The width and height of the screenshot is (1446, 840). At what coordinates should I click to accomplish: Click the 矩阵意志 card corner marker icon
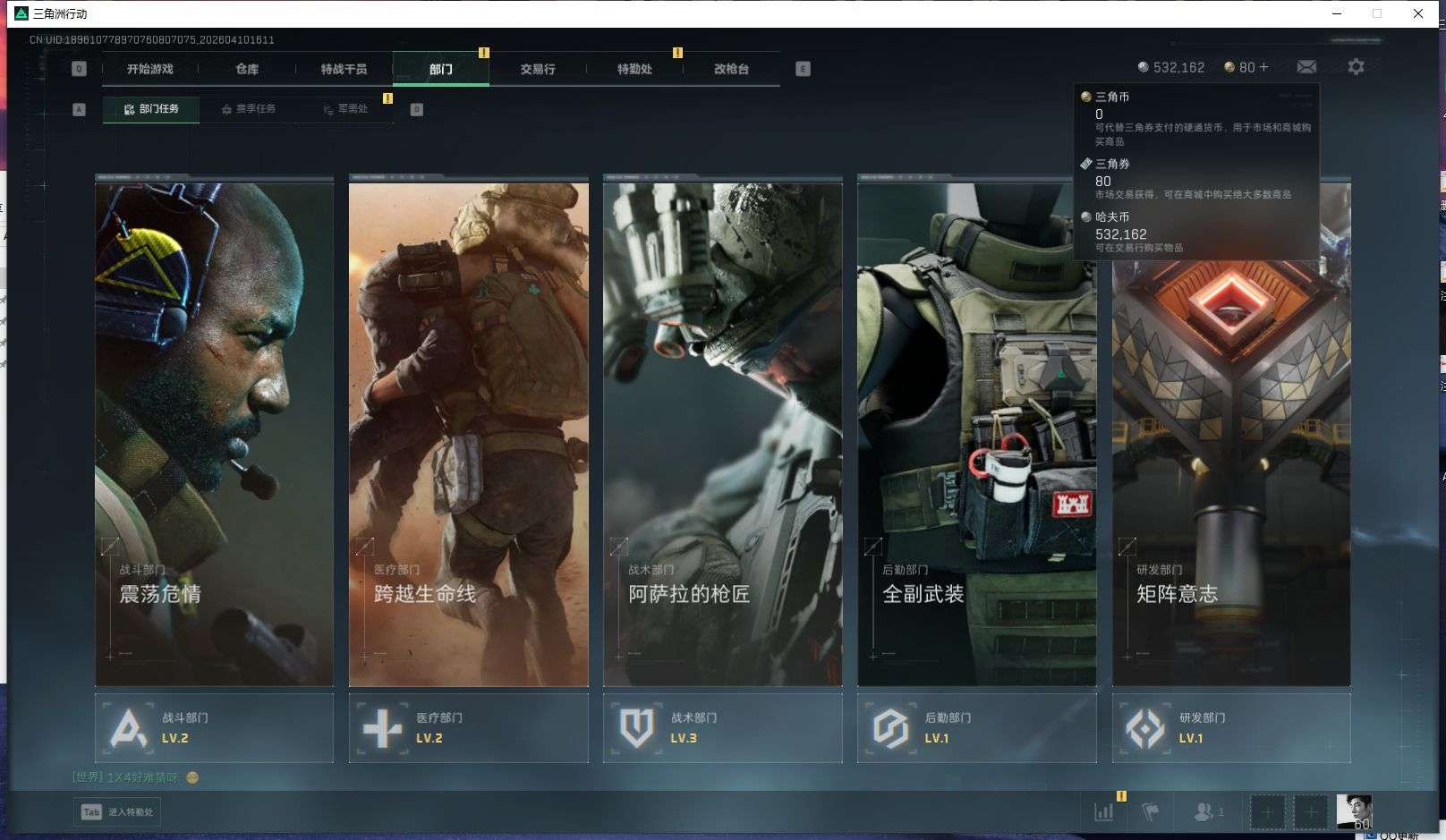tap(1127, 546)
